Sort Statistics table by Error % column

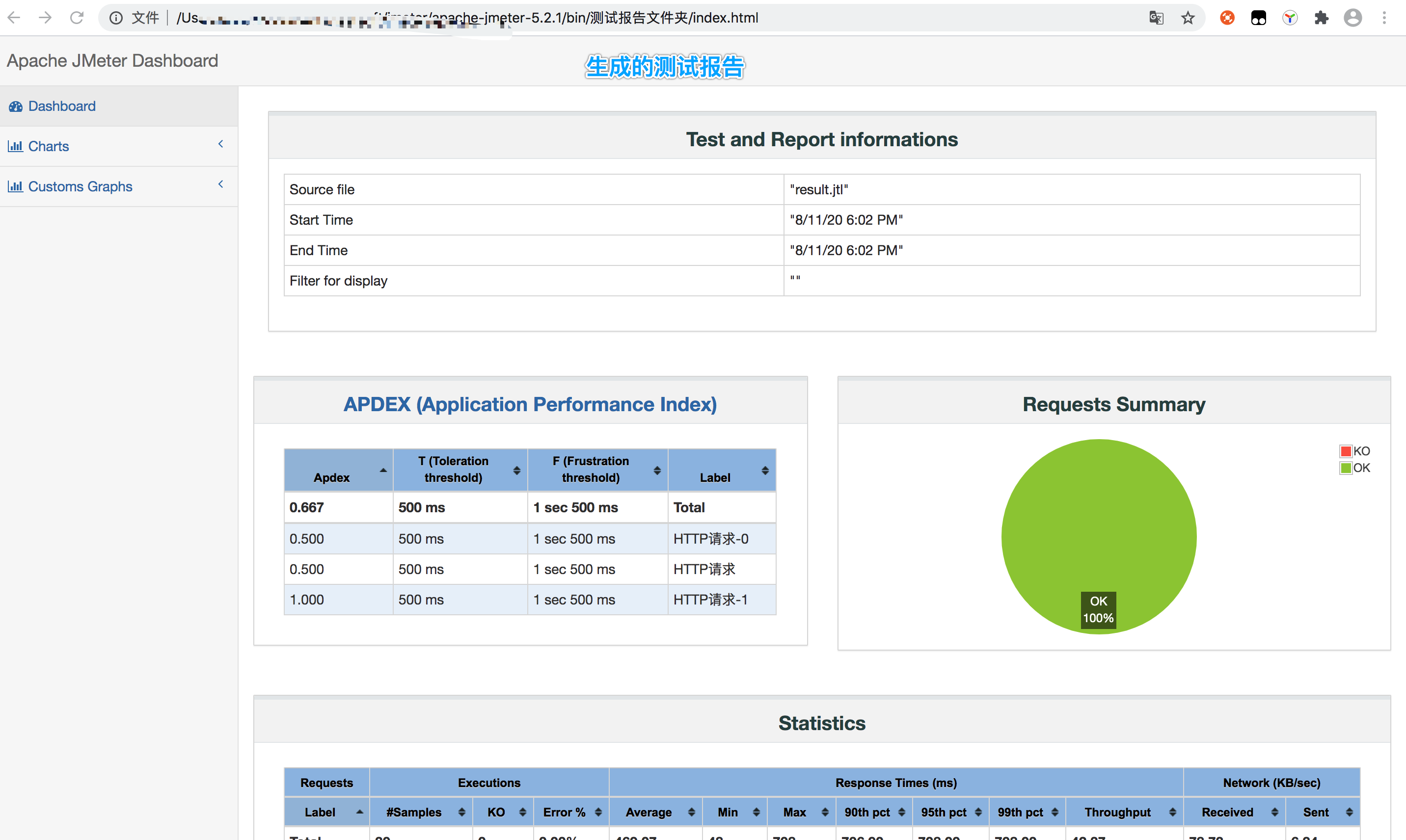tap(571, 812)
